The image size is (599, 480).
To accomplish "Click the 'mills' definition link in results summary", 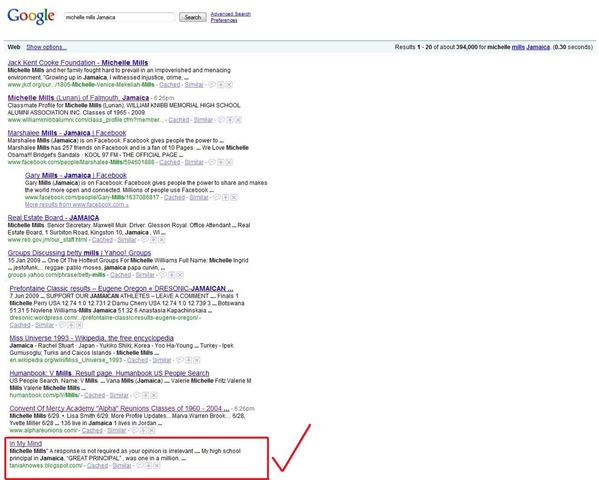I will 518,47.
